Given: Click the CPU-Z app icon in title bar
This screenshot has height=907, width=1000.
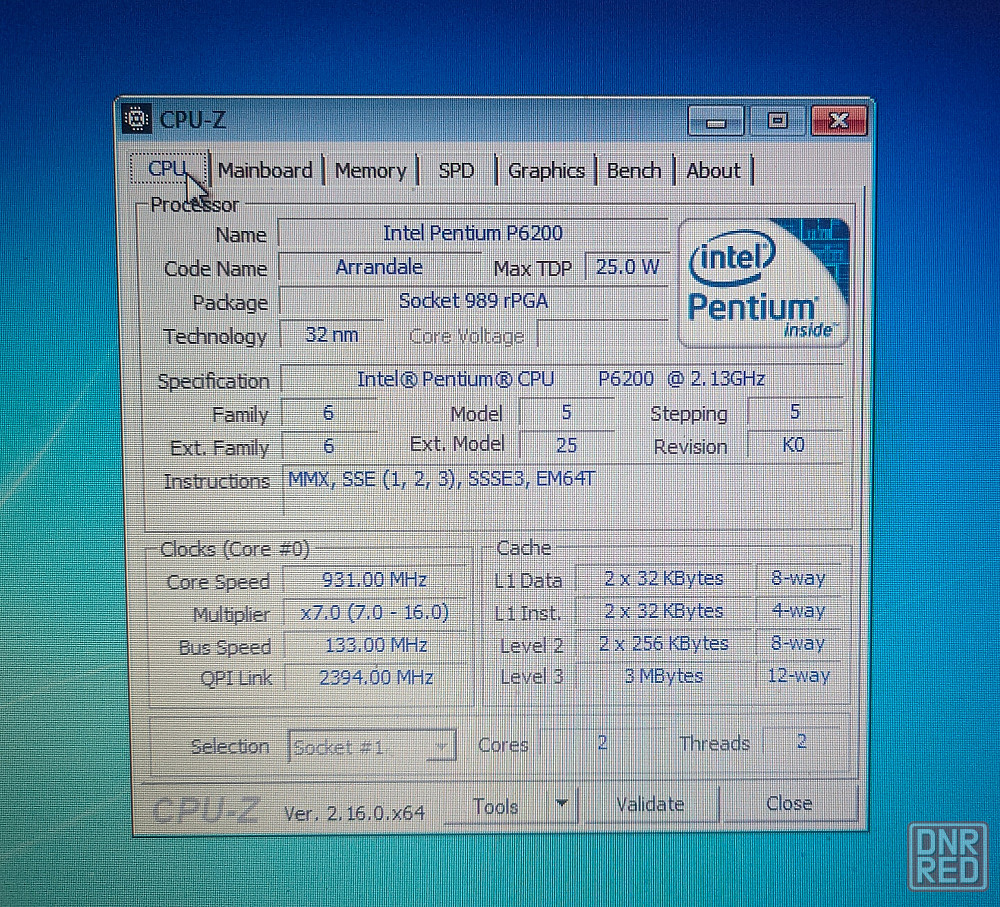Looking at the screenshot, I should (x=136, y=119).
